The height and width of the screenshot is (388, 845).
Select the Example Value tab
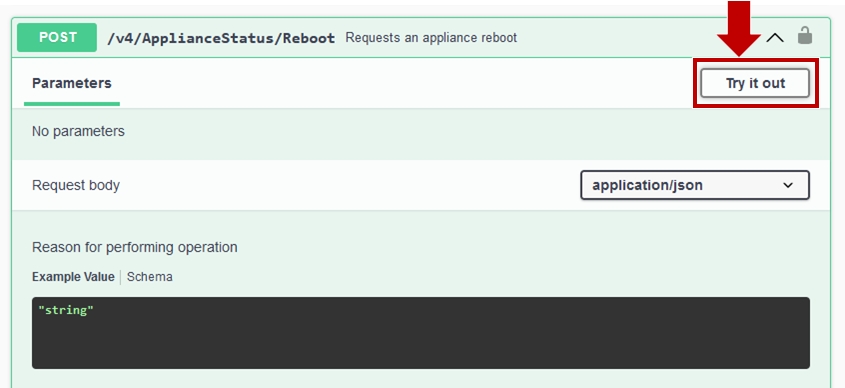pos(73,277)
